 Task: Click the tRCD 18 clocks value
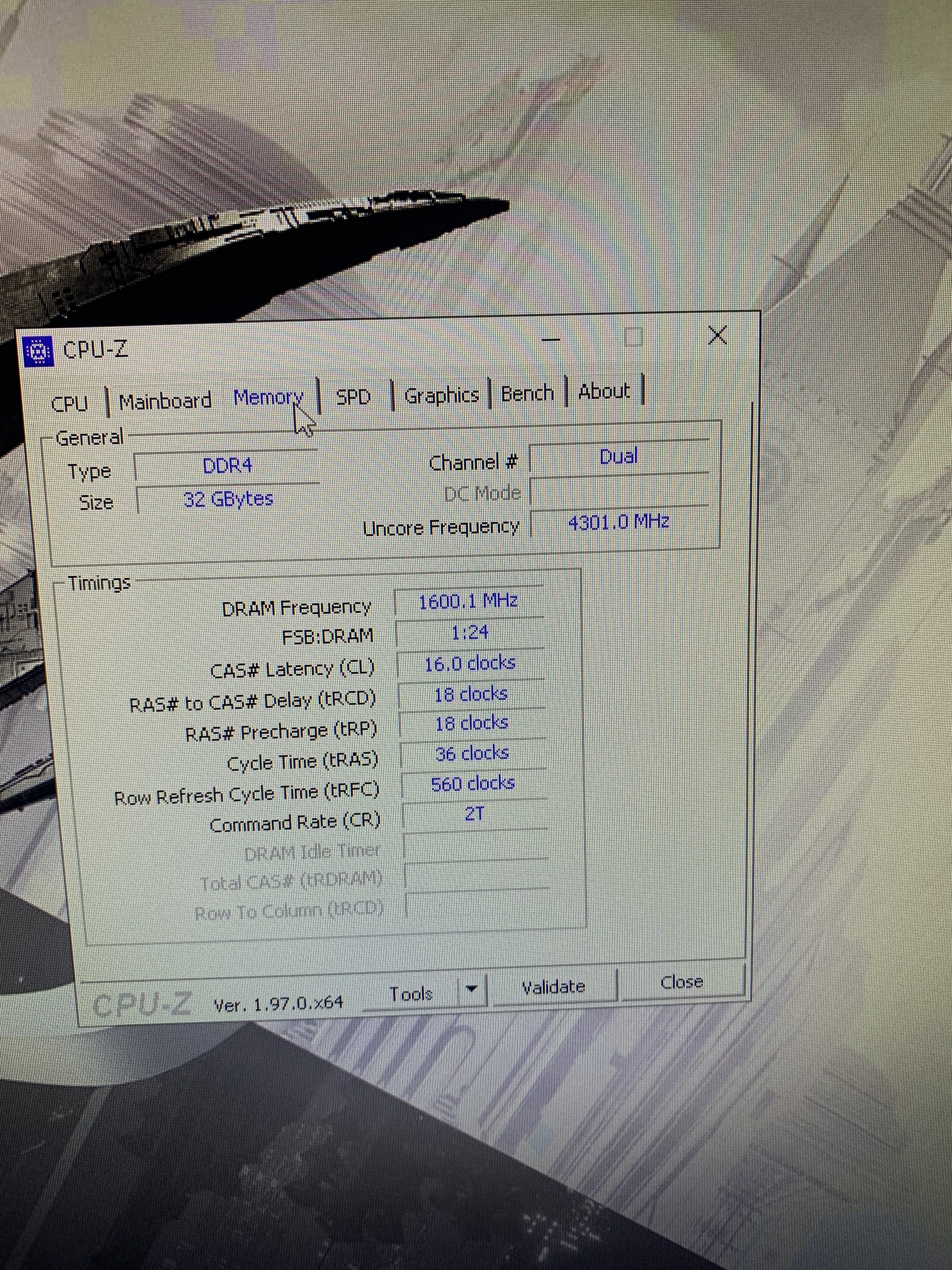click(471, 694)
